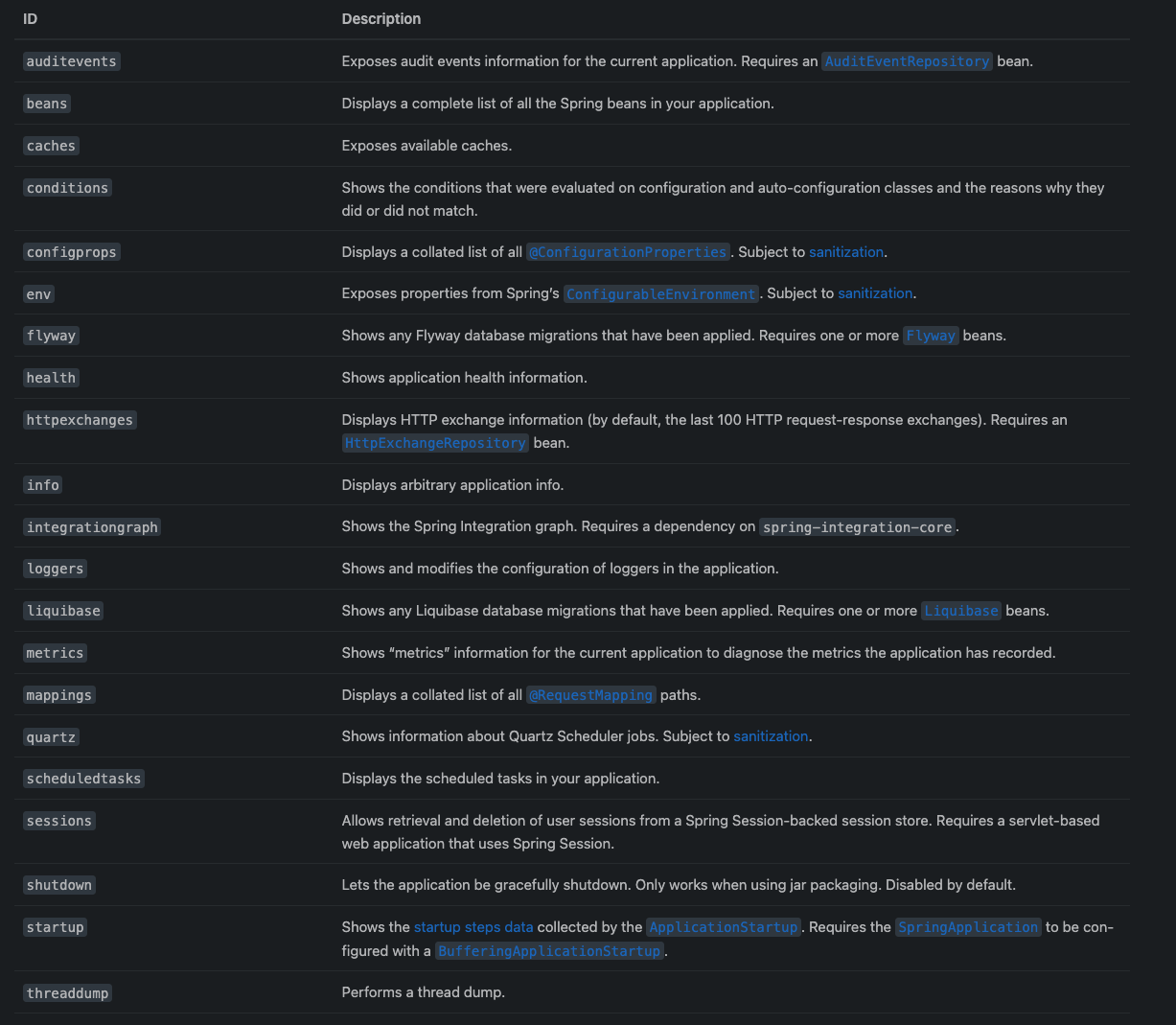Open sanitization link in quartz row
Viewport: 1176px width, 1025px height.
tap(771, 736)
